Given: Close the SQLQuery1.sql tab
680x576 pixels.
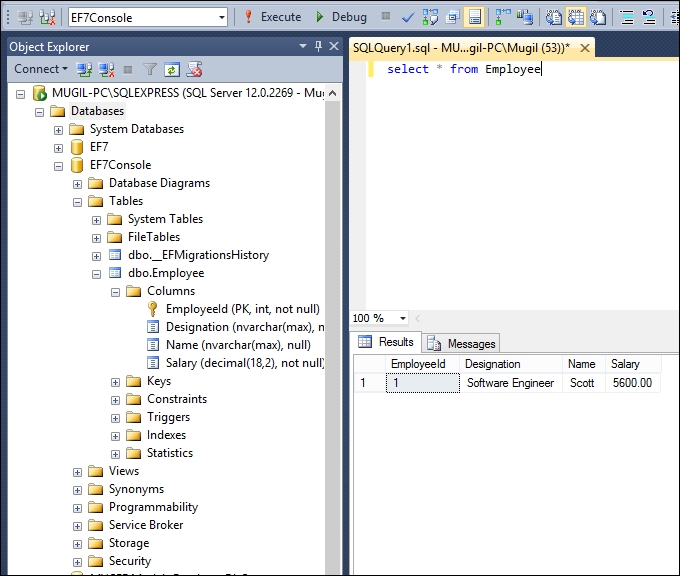Looking at the screenshot, I should coord(584,48).
